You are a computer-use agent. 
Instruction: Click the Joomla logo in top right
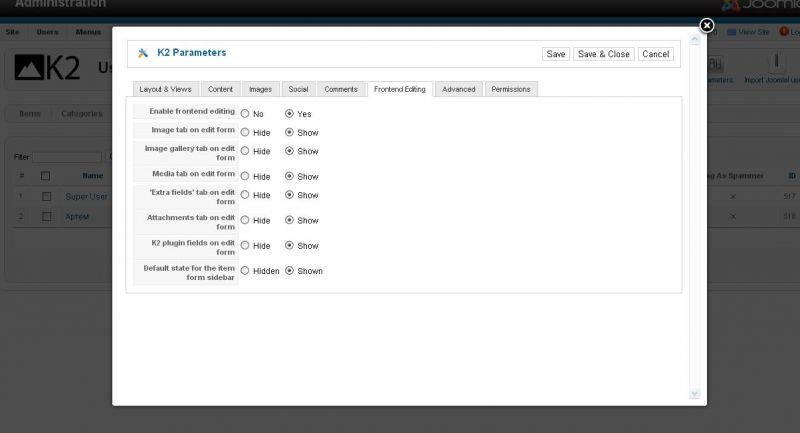[x=760, y=5]
